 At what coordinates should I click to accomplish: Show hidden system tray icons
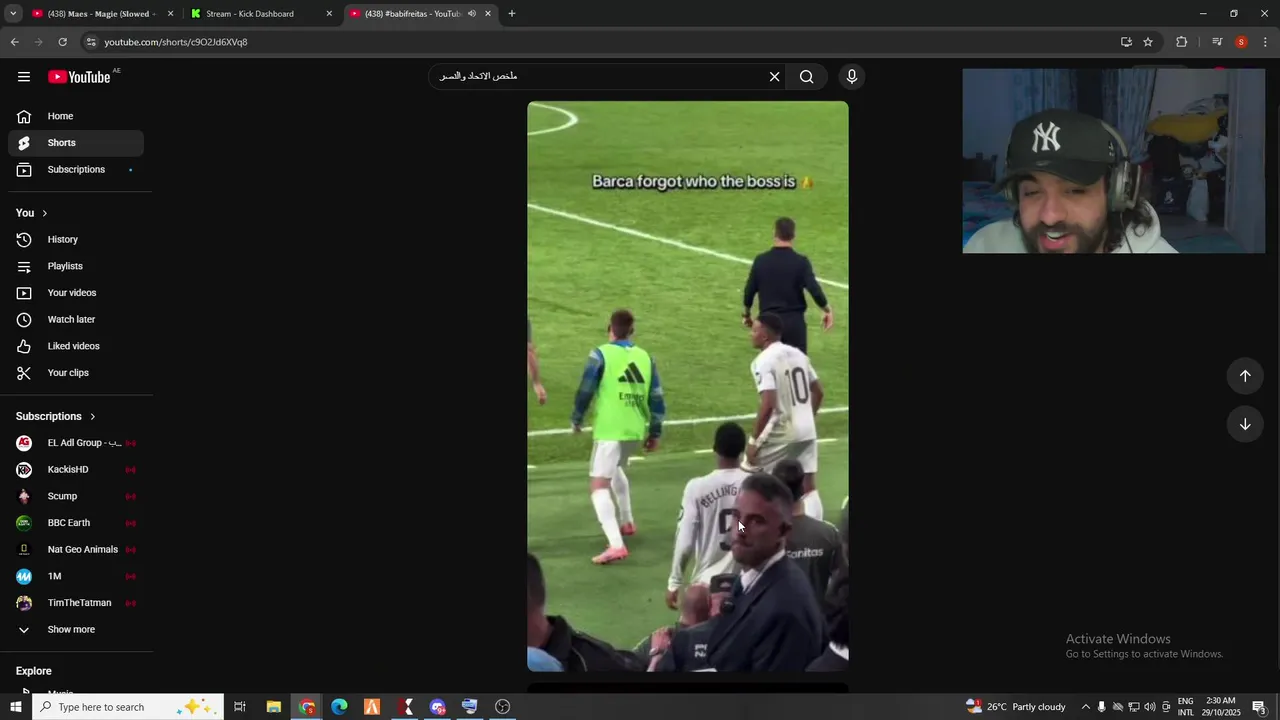coord(1086,707)
